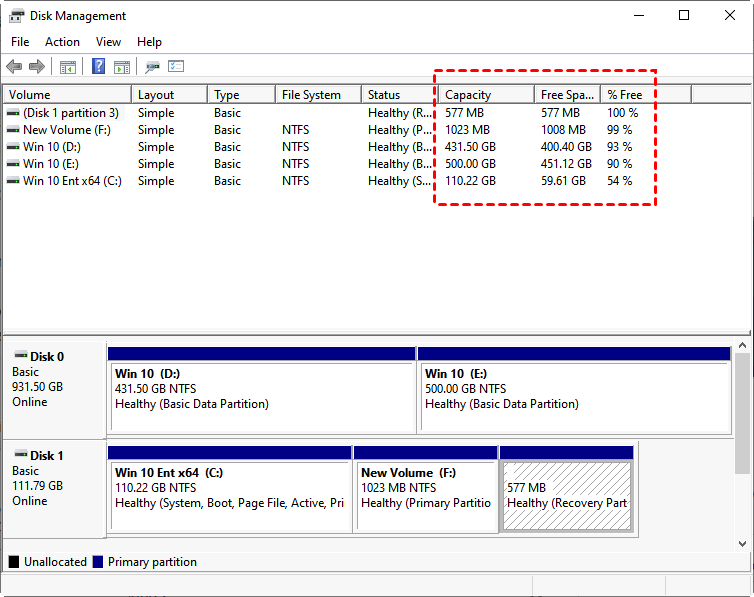The width and height of the screenshot is (754, 597).
Task: Click the Back arrow toolbar icon
Action: pos(14,67)
